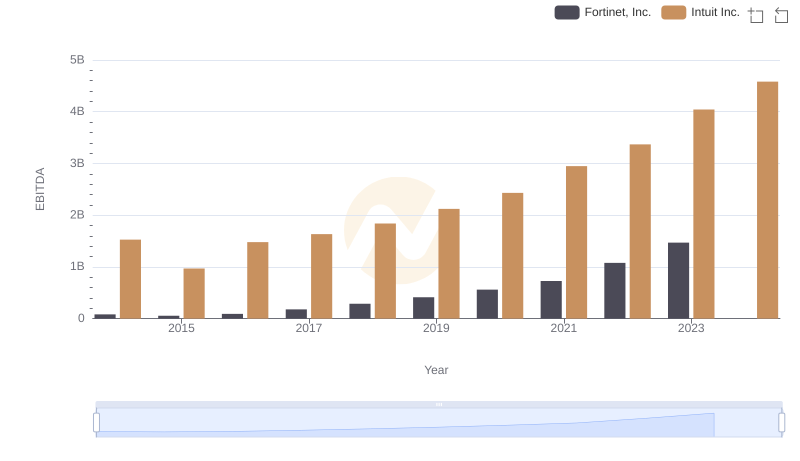
Task: Click inside the data zoom preview area
Action: (x=439, y=422)
